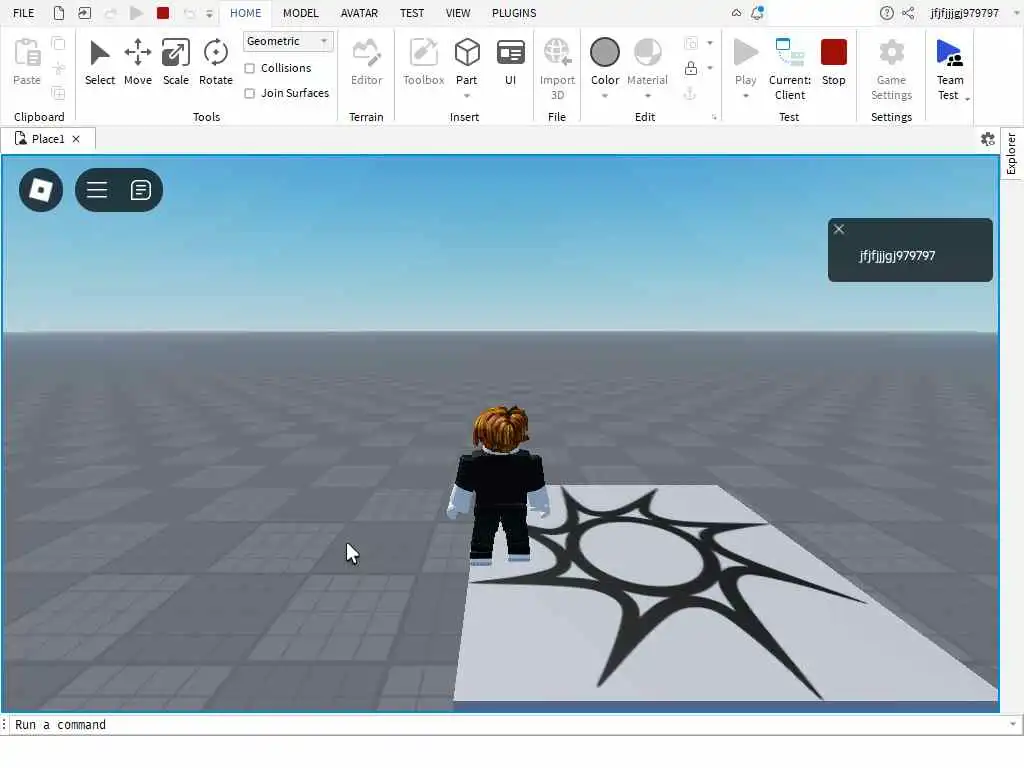Open the UI insert tool

coord(511,62)
